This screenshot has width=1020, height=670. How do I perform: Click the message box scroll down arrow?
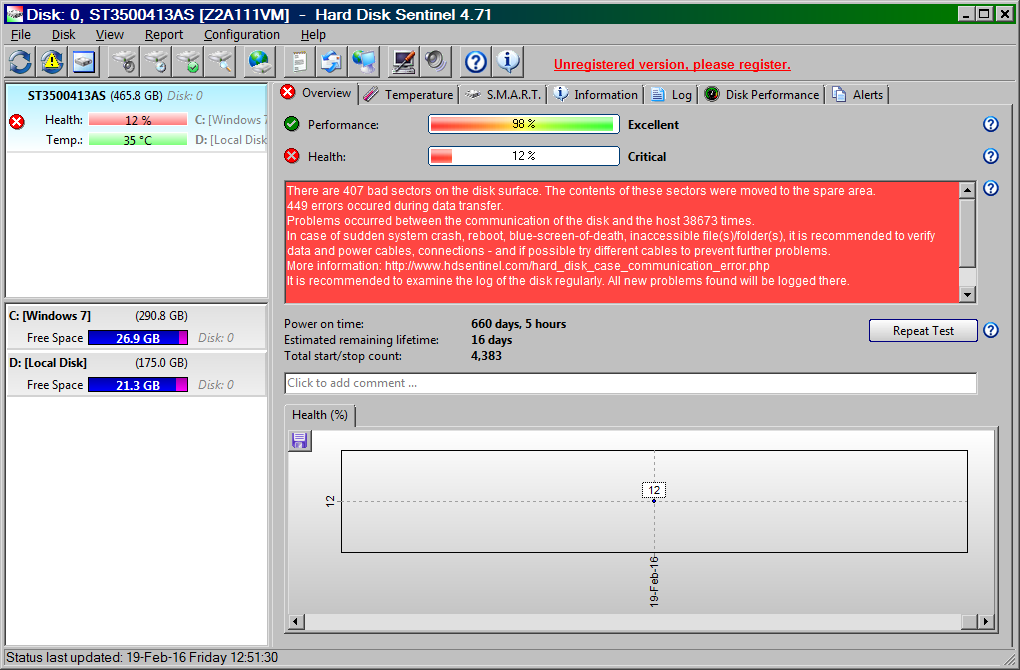(x=967, y=295)
